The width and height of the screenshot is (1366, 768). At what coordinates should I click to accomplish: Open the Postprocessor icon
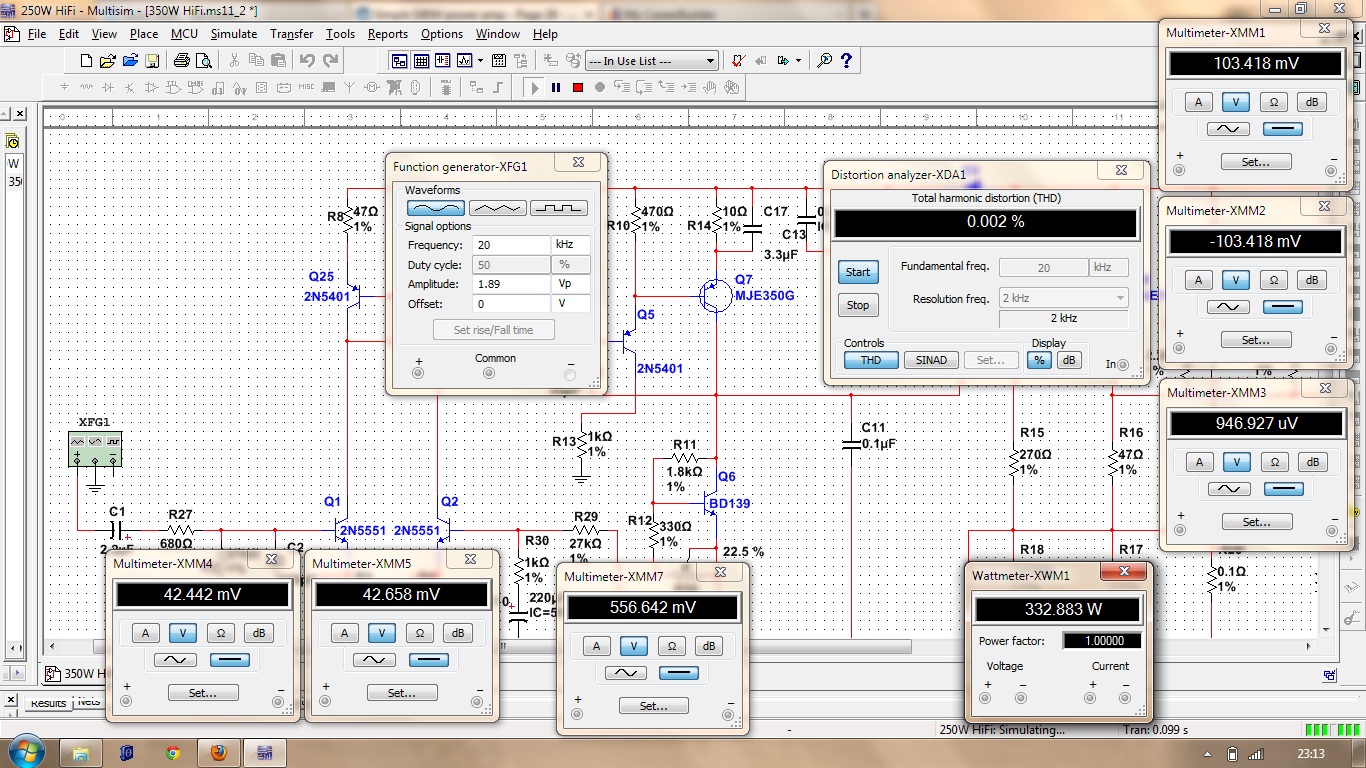pyautogui.click(x=500, y=61)
